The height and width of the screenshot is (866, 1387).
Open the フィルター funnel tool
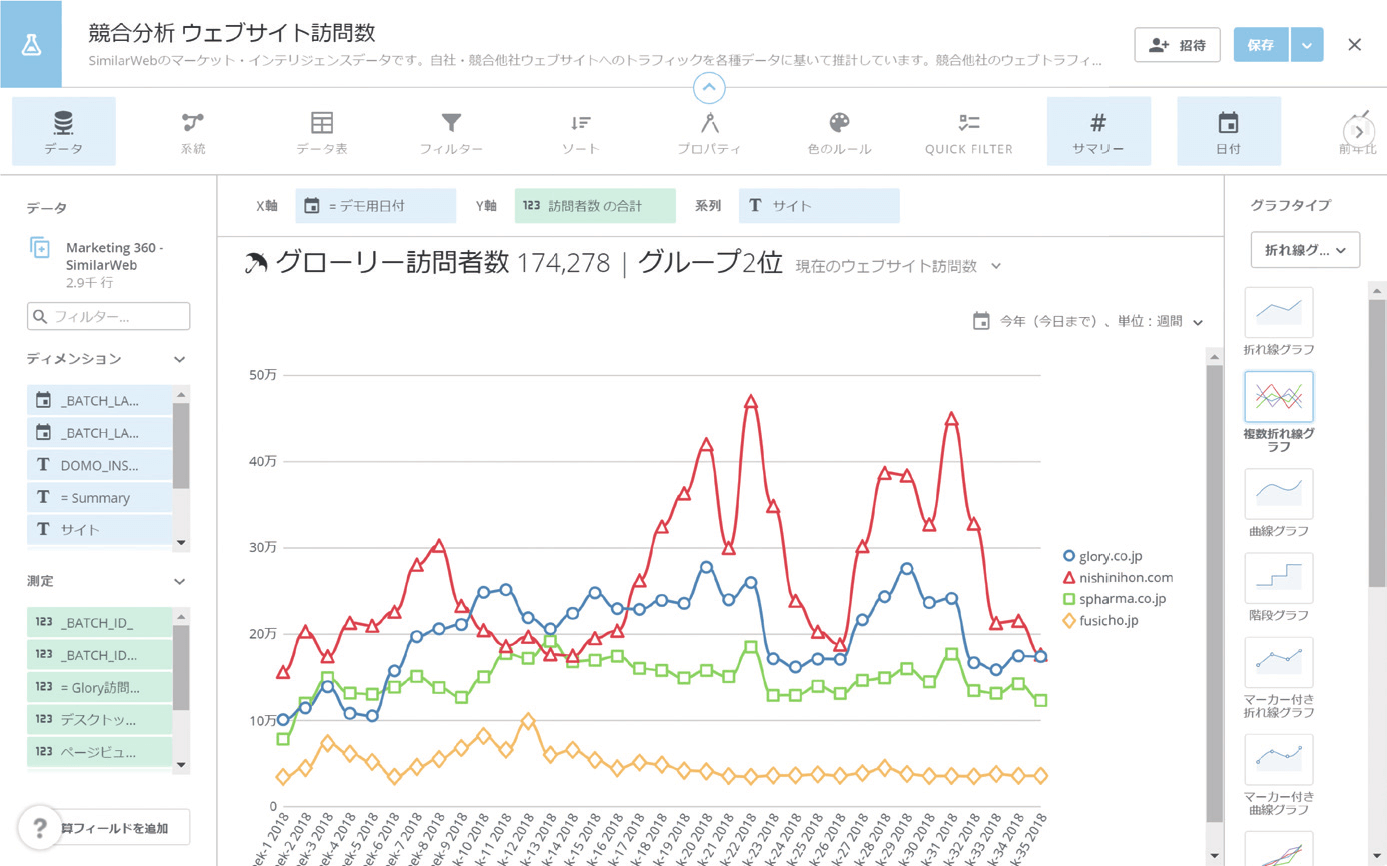[451, 131]
